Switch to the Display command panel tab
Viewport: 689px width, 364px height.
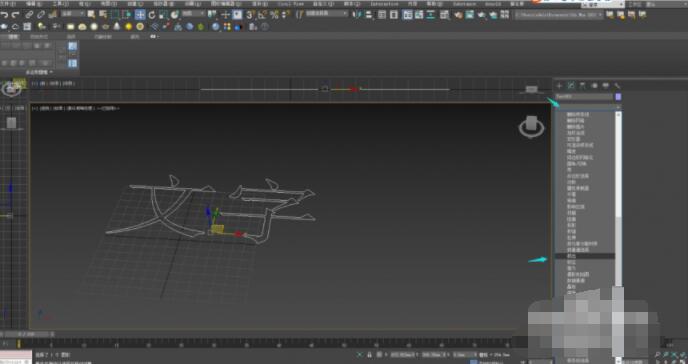[606, 86]
